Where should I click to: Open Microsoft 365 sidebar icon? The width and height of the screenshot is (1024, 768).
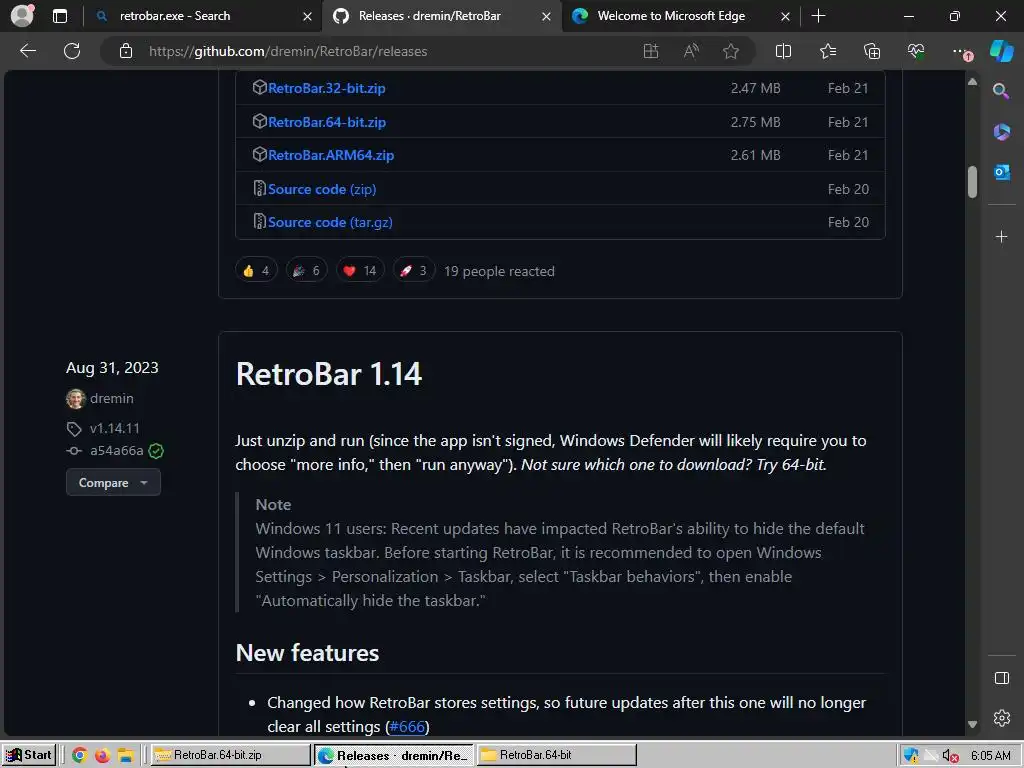[1001, 132]
